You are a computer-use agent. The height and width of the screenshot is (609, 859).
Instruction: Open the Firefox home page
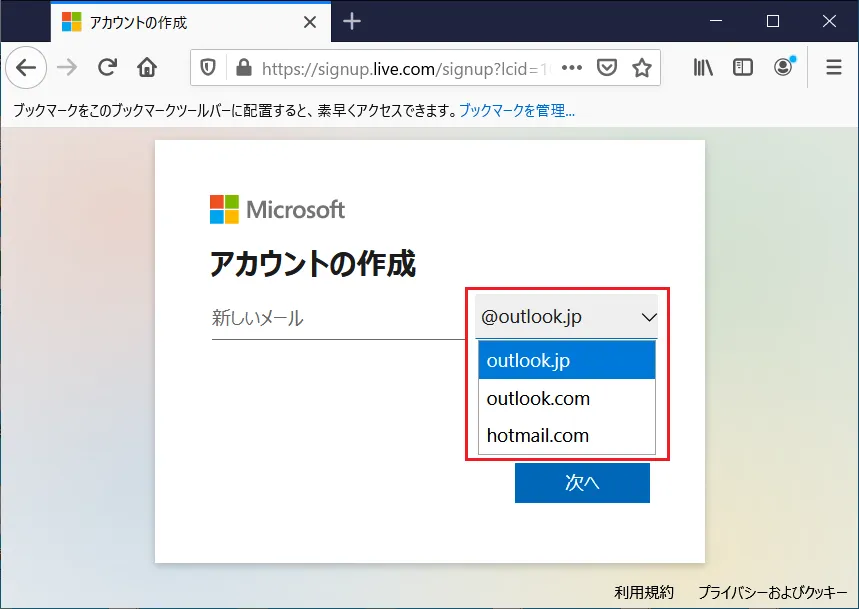click(147, 67)
